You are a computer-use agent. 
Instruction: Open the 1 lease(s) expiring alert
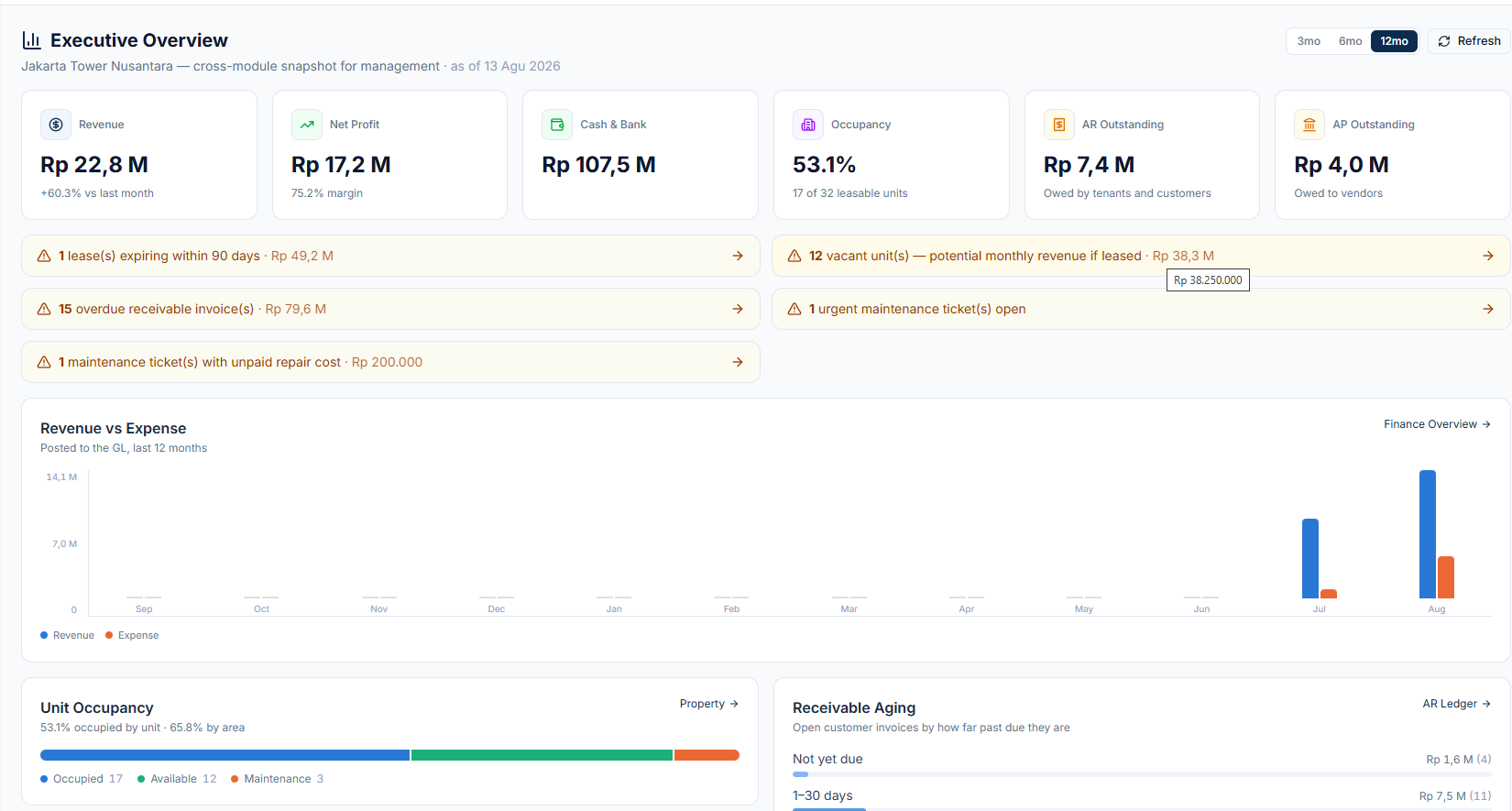pyautogui.click(x=390, y=256)
